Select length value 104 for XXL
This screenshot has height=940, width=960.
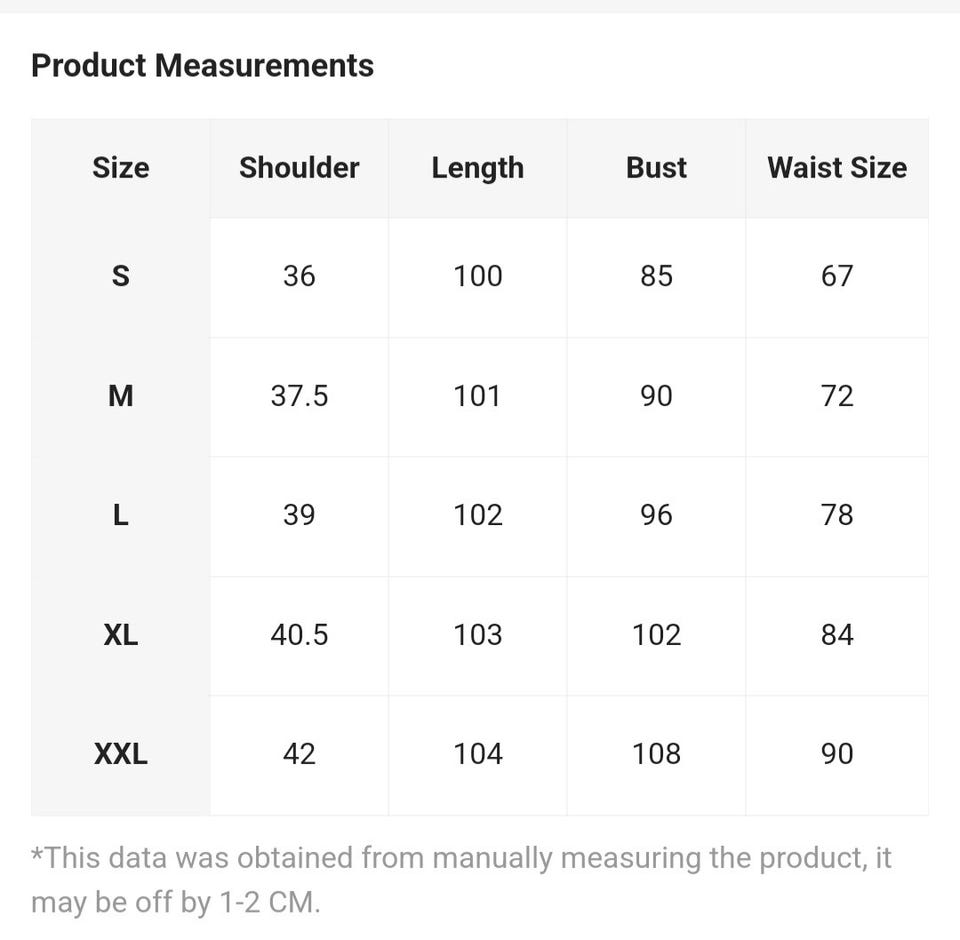coord(477,754)
